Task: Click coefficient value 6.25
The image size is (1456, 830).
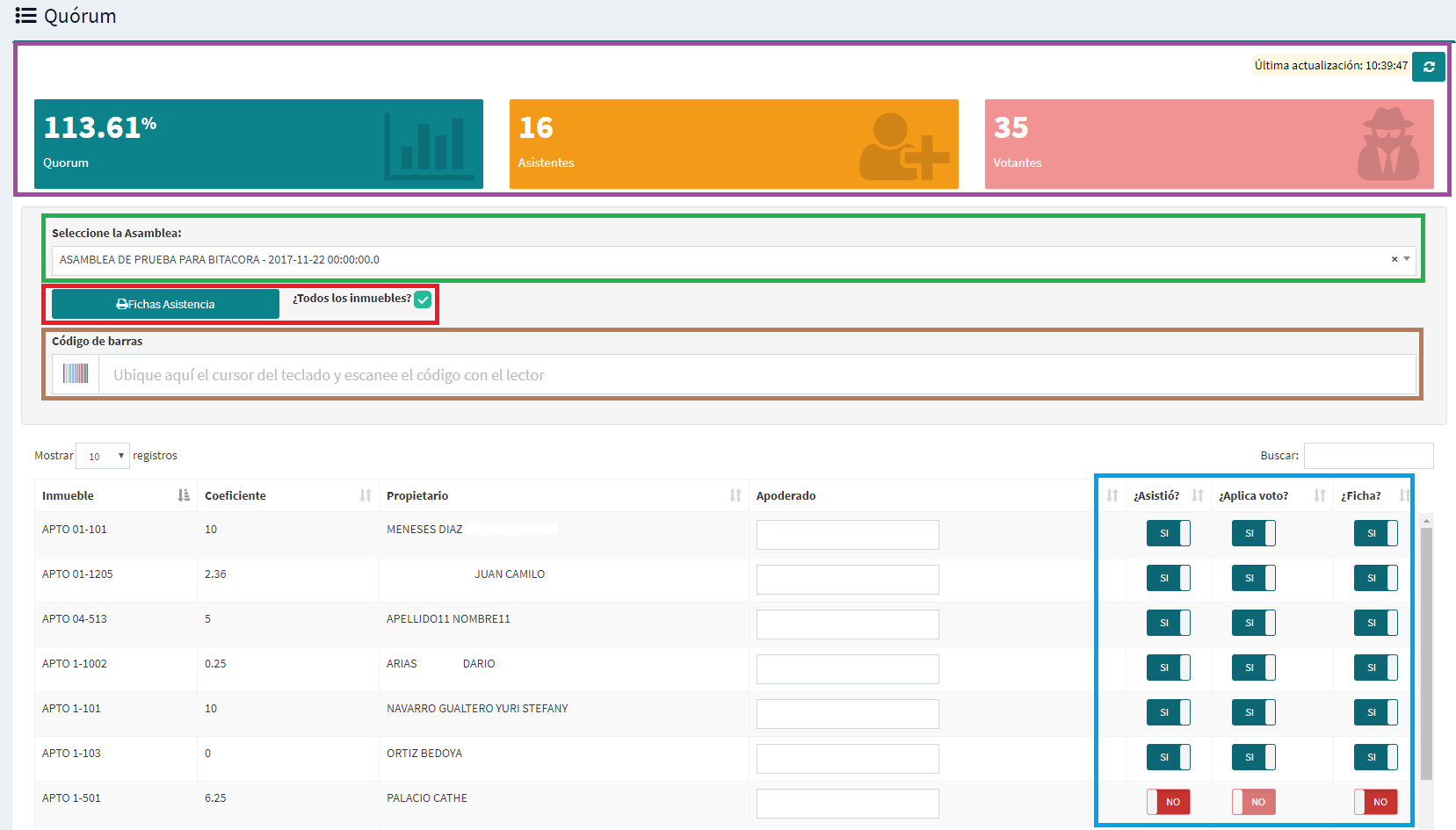Action: [215, 798]
